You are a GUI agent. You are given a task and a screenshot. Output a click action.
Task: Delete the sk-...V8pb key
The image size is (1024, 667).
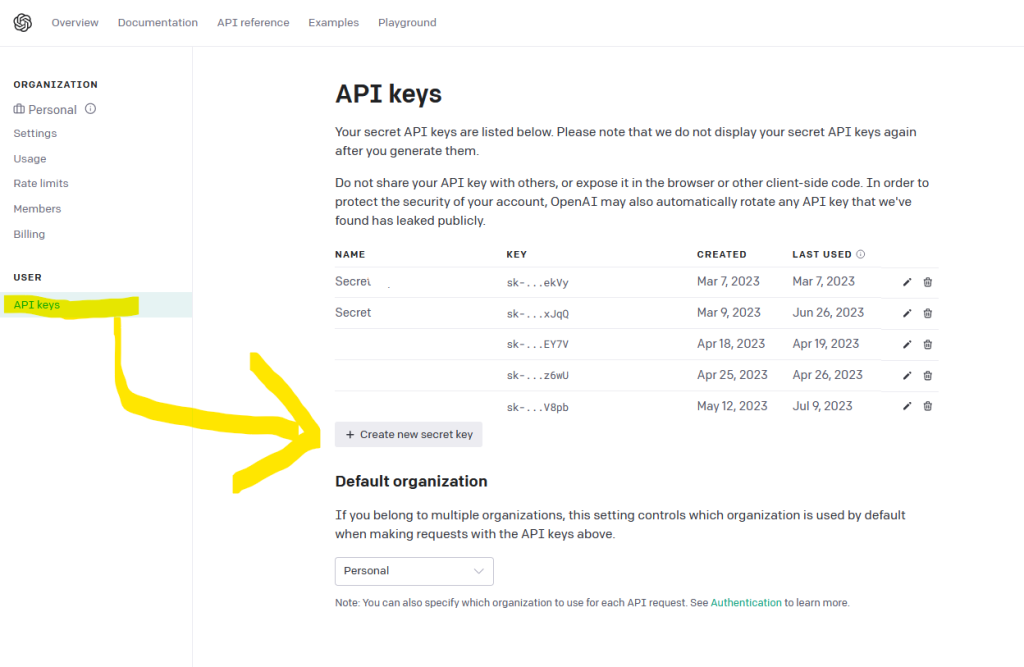tap(927, 406)
